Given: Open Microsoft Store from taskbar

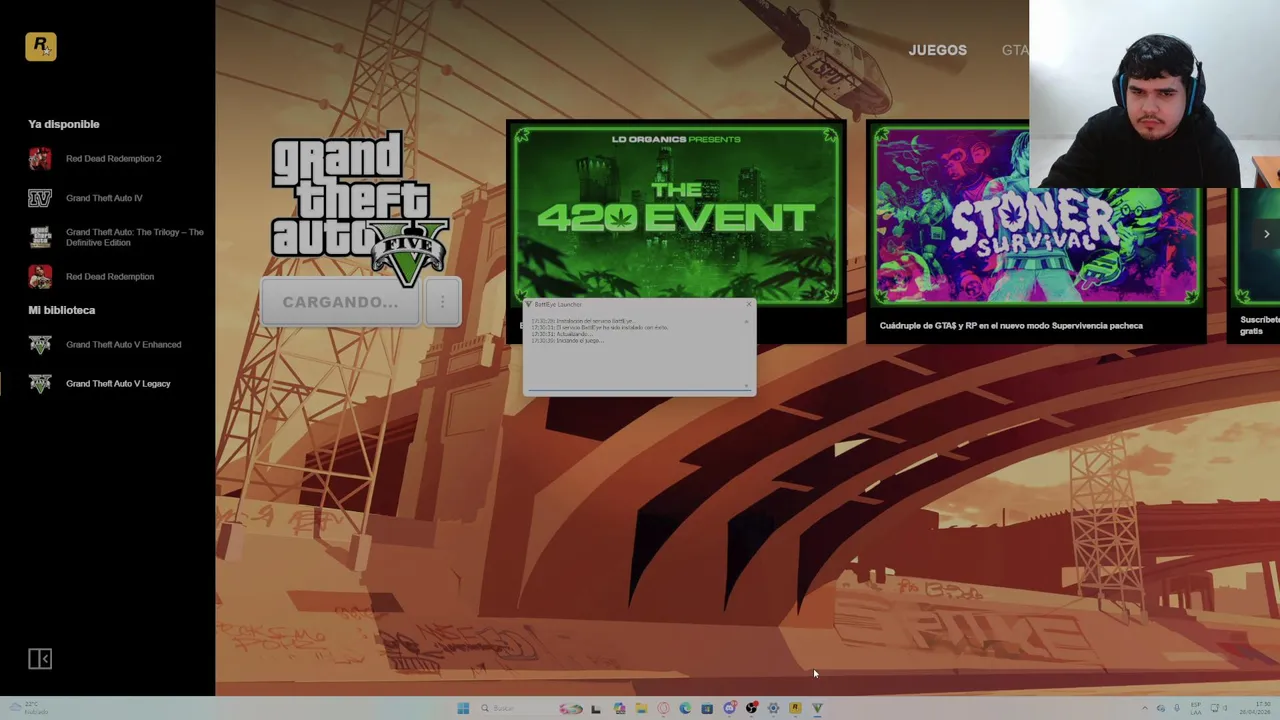Looking at the screenshot, I should (707, 708).
